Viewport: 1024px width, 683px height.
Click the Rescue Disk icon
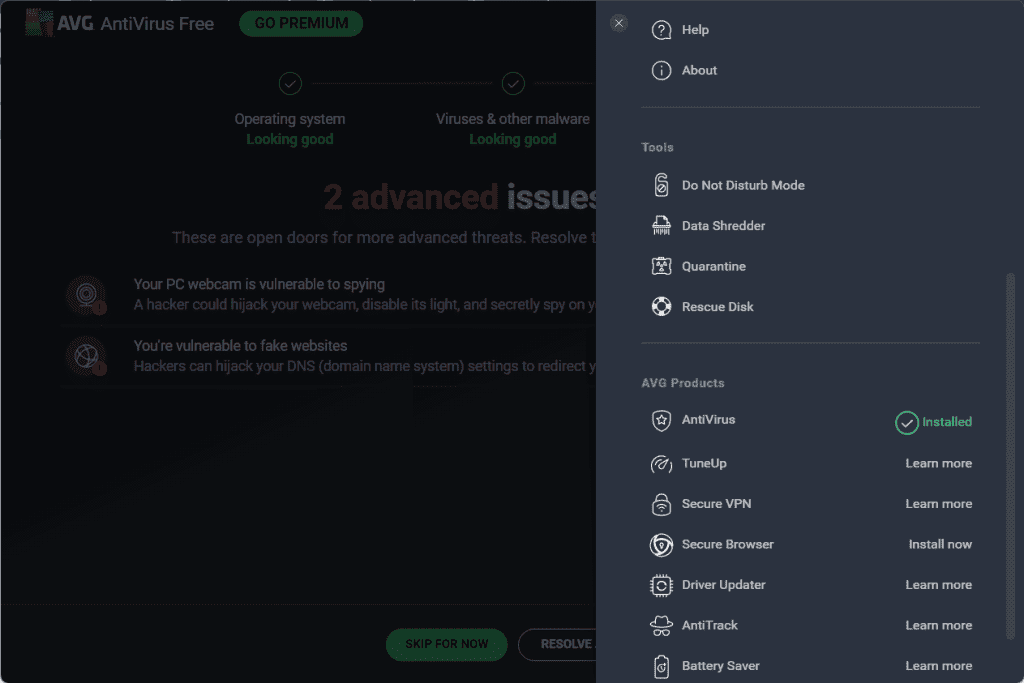[660, 306]
